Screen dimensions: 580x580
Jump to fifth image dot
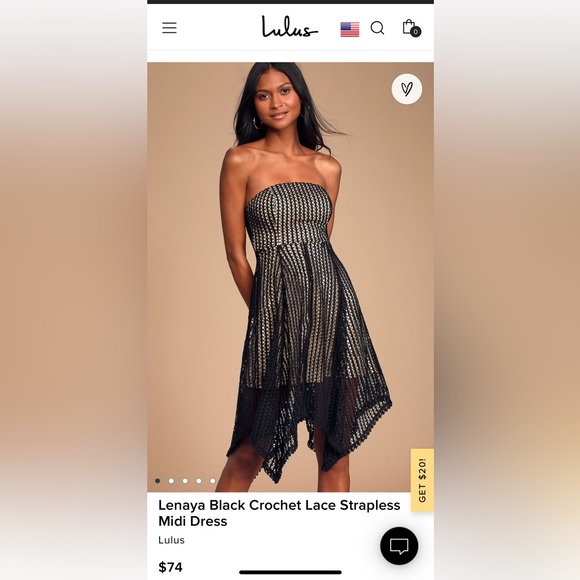click(x=213, y=481)
